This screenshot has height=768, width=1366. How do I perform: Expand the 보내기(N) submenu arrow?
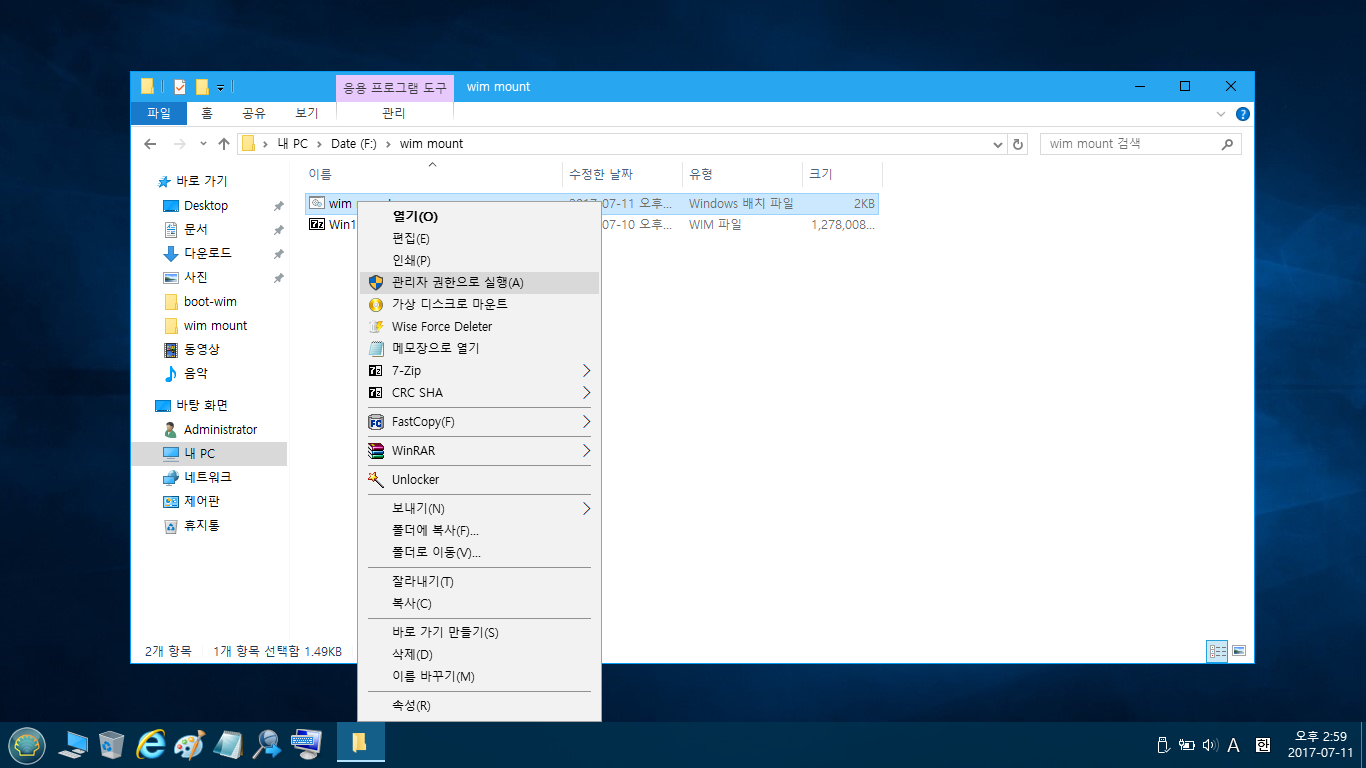tap(587, 508)
